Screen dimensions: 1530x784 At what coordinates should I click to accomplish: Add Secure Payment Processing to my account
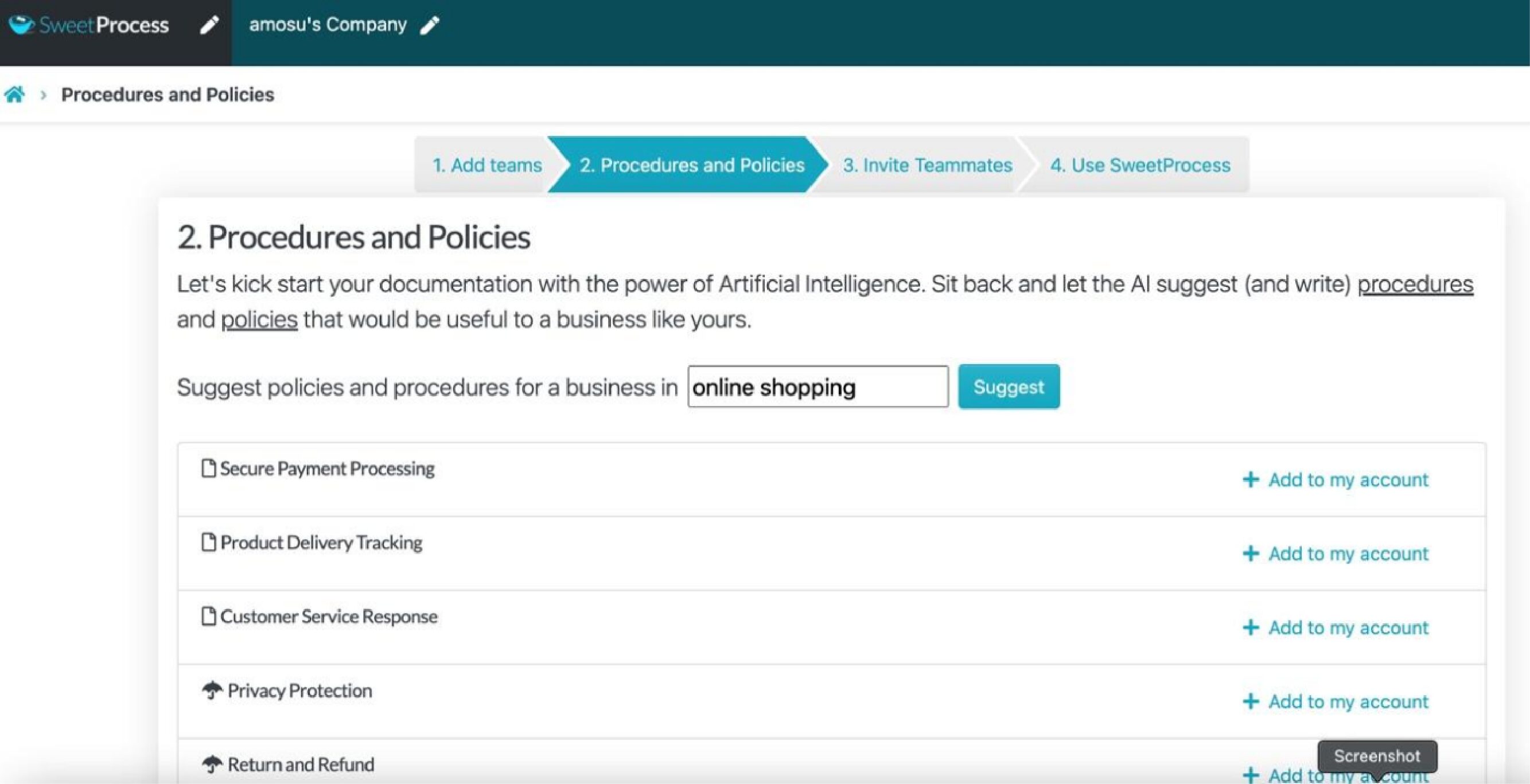pos(1335,479)
